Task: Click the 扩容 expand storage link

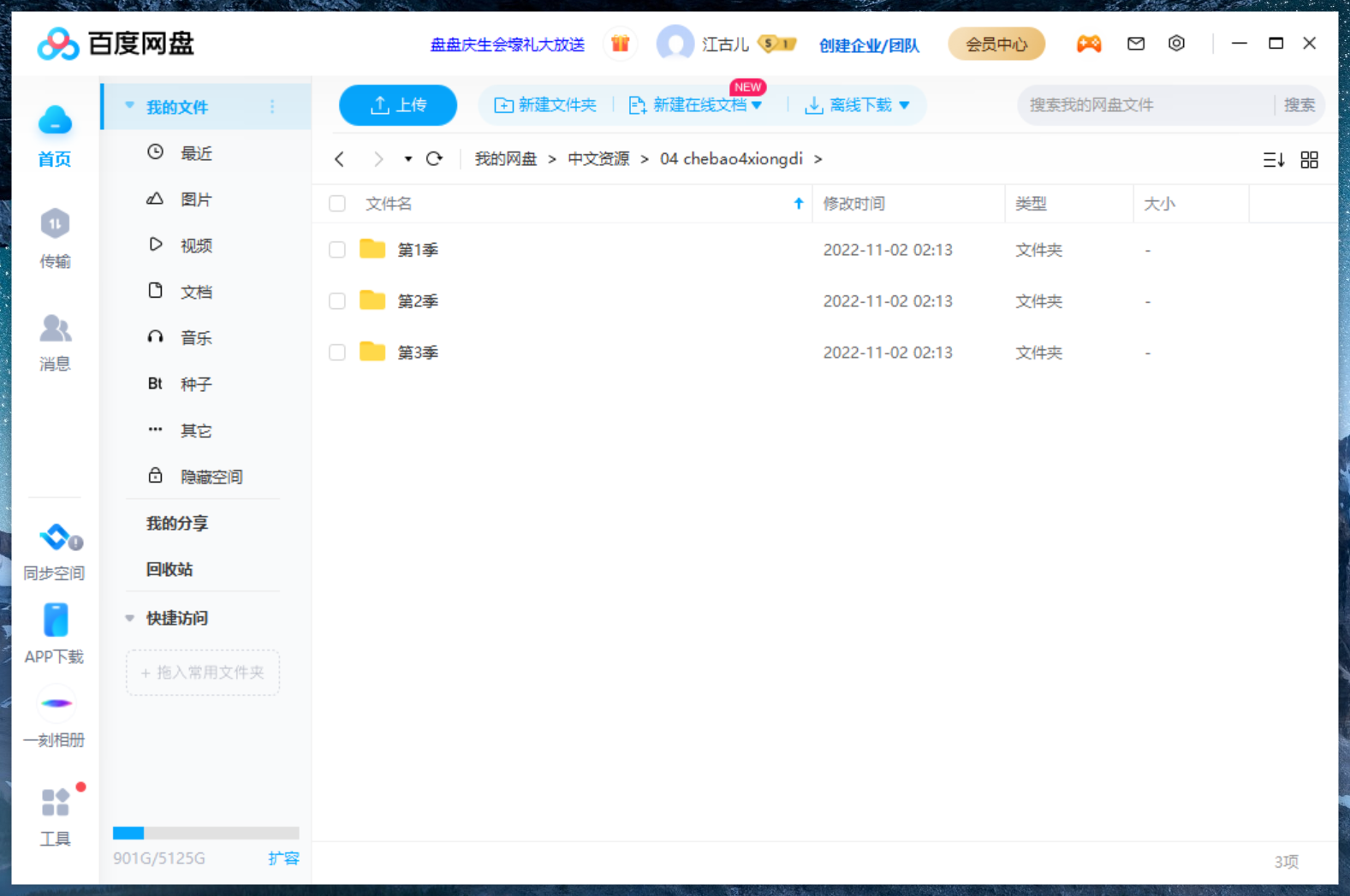Action: click(283, 858)
